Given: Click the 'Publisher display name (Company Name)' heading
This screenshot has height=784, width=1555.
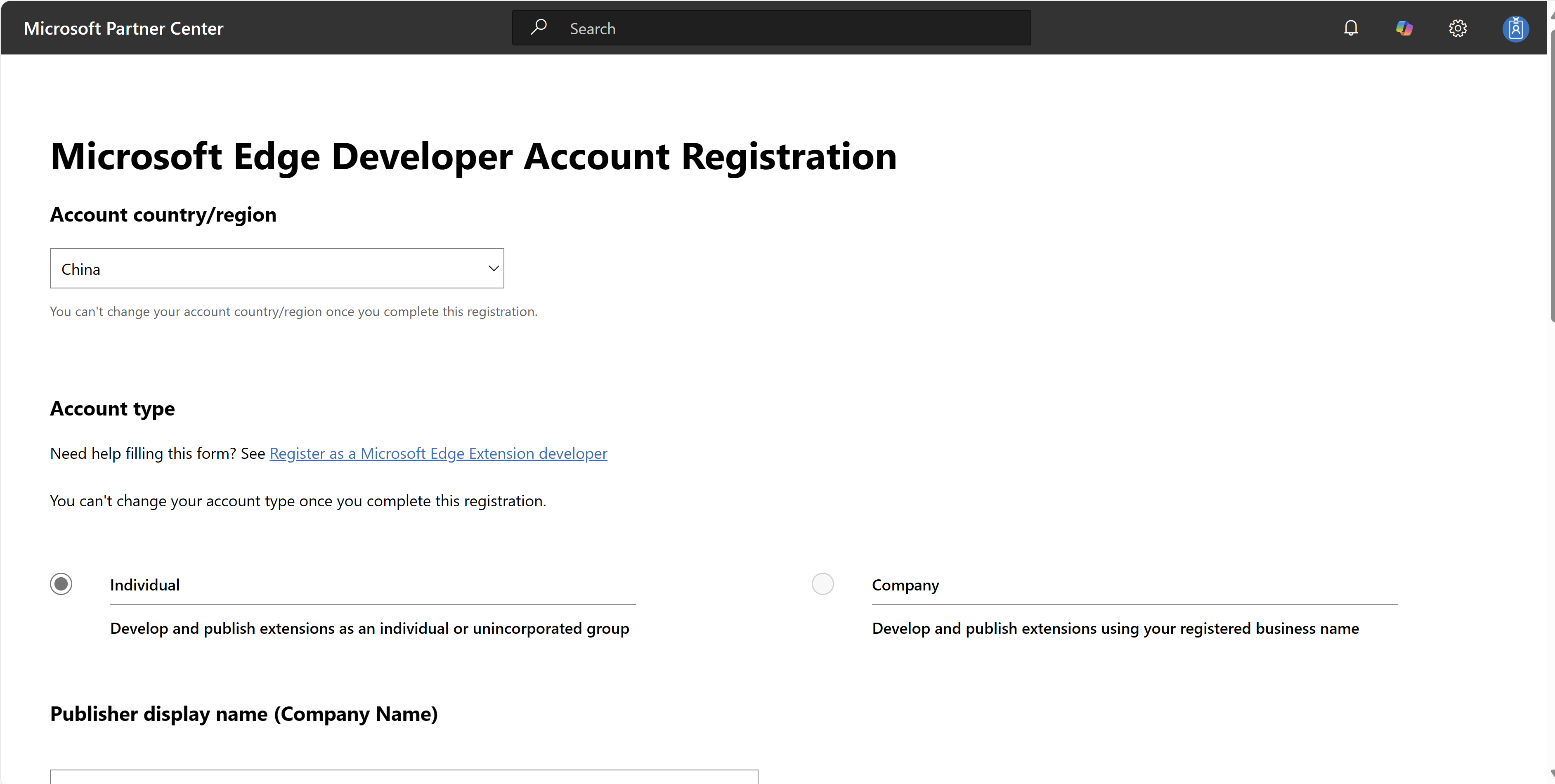Looking at the screenshot, I should click(244, 714).
